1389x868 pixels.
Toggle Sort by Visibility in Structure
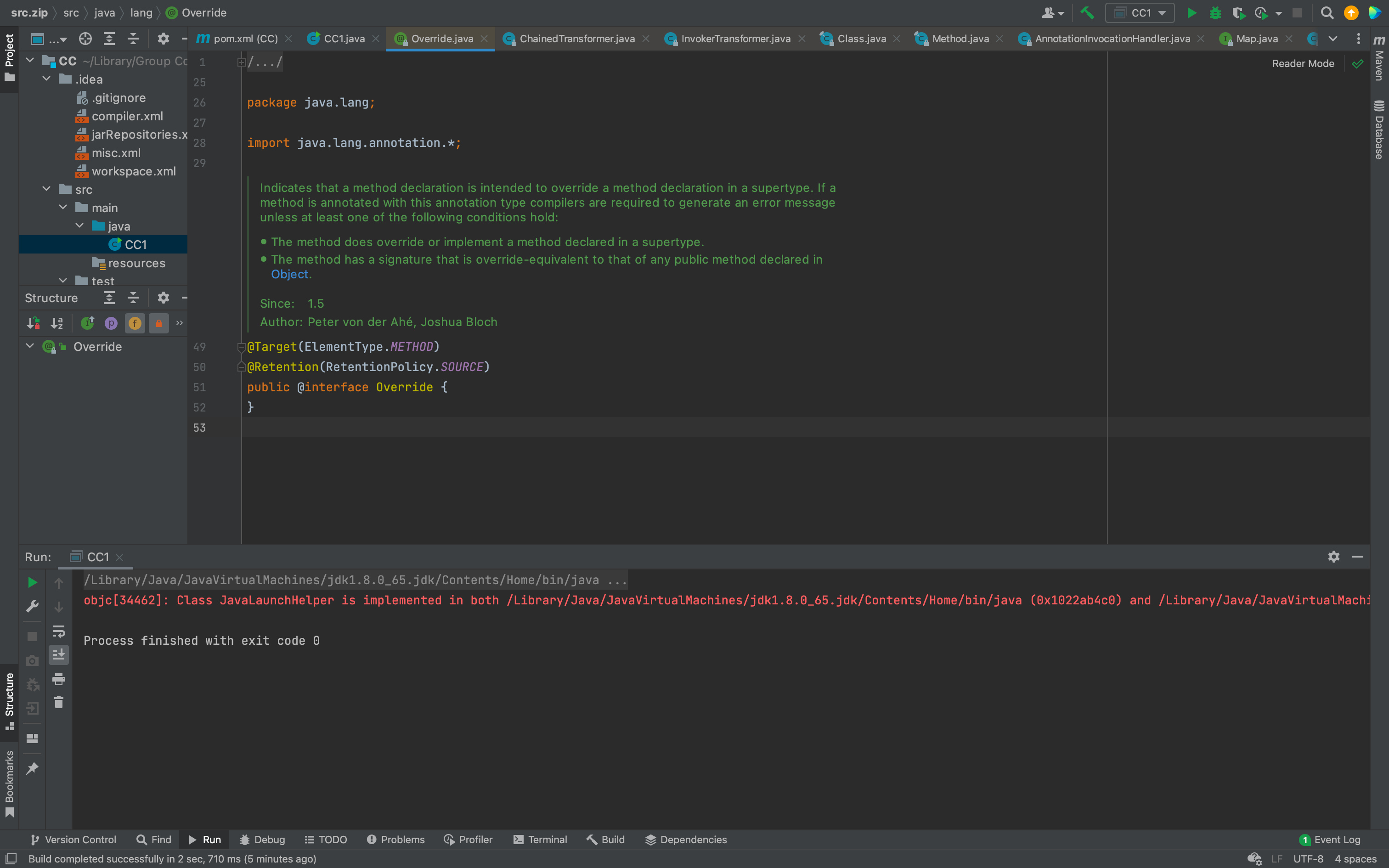point(33,323)
